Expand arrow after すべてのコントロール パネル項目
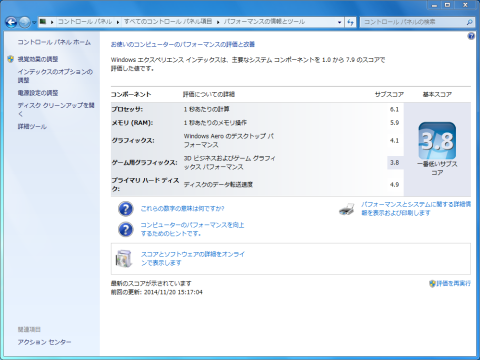The height and width of the screenshot is (360, 480). [x=218, y=22]
